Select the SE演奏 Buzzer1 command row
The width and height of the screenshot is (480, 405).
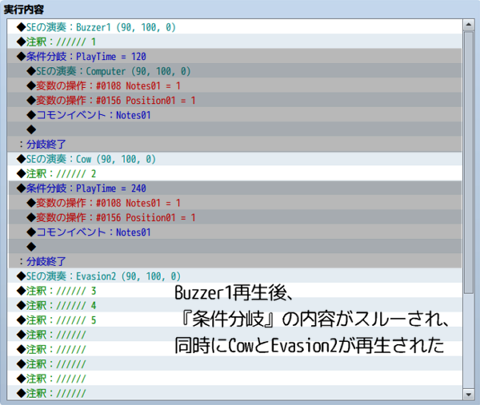[235, 27]
